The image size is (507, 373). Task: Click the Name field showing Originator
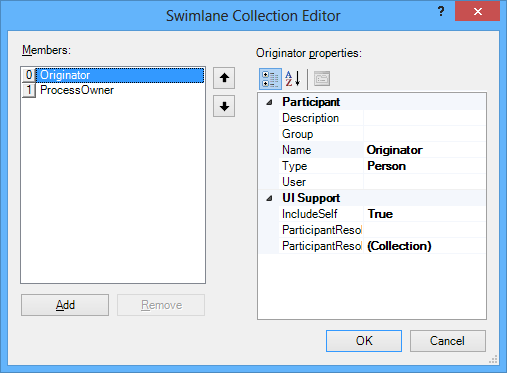(x=424, y=150)
